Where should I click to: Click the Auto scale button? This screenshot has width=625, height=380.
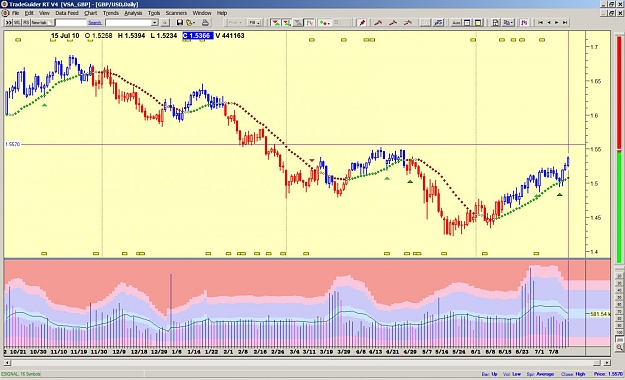click(x=456, y=23)
